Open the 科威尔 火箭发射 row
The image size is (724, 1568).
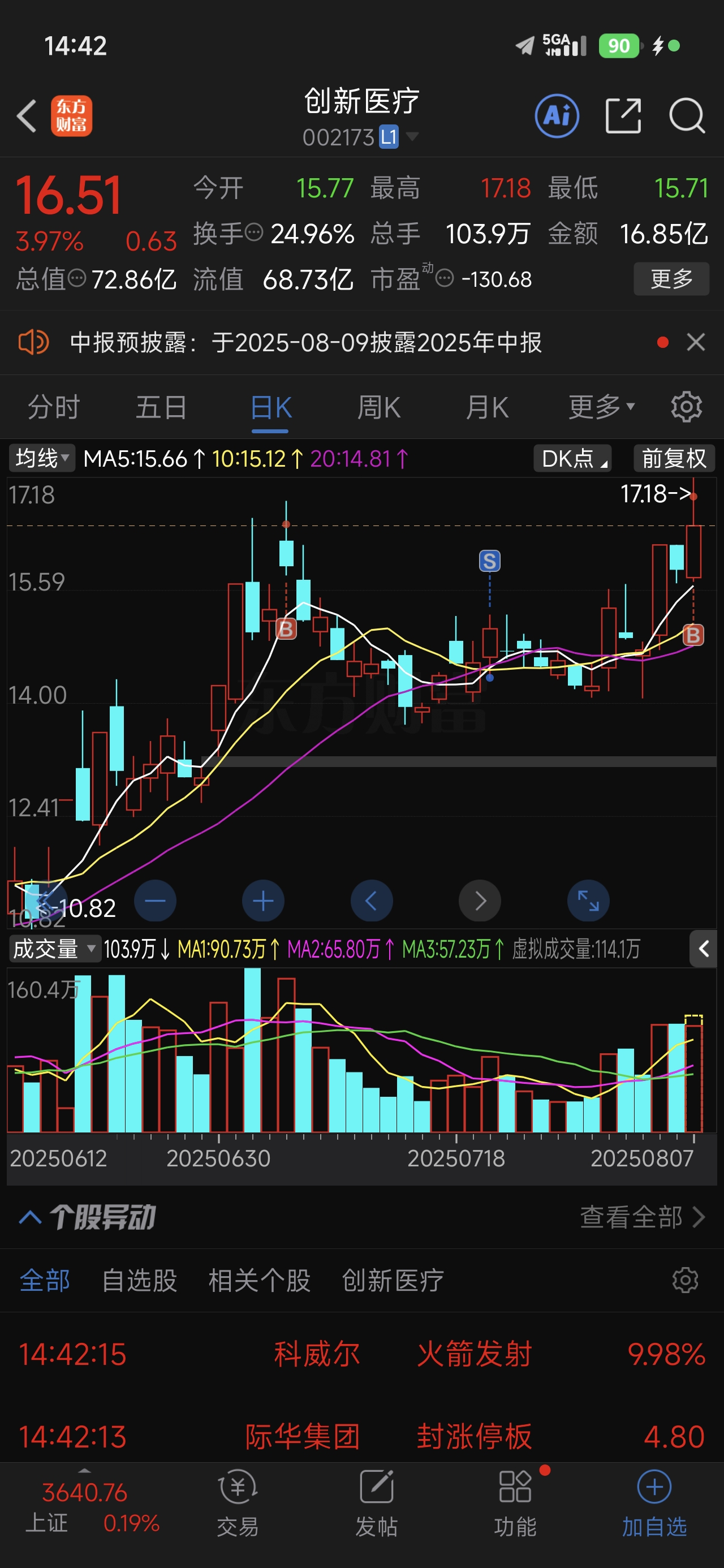361,1354
